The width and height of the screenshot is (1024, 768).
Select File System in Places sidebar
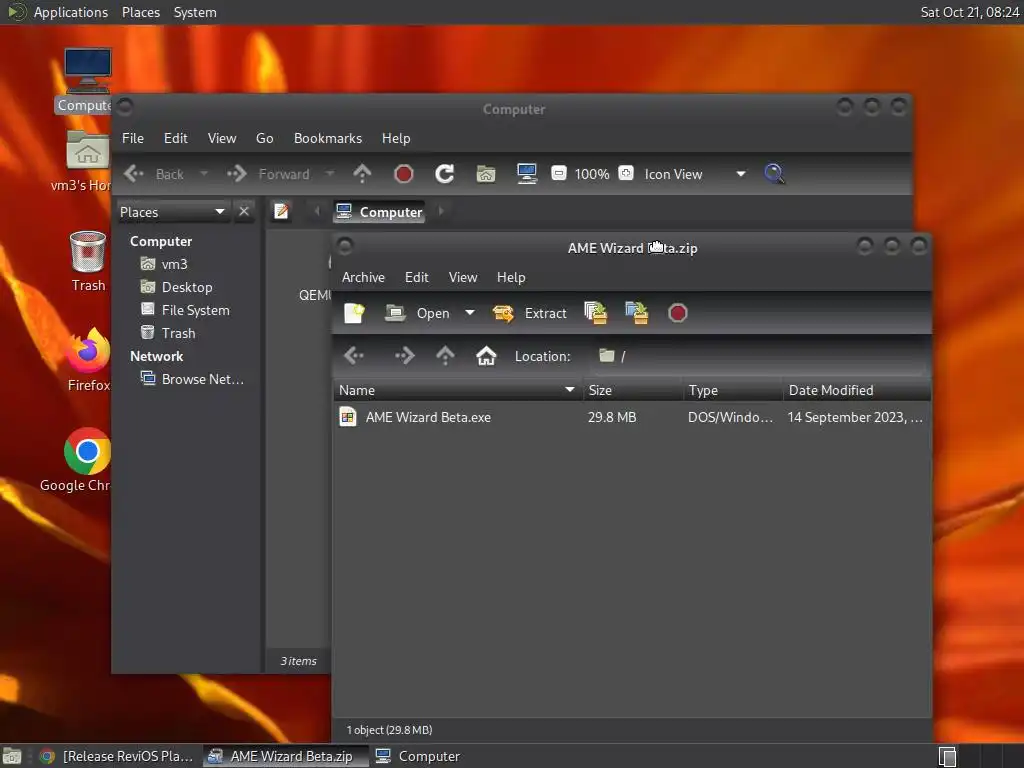click(x=195, y=310)
